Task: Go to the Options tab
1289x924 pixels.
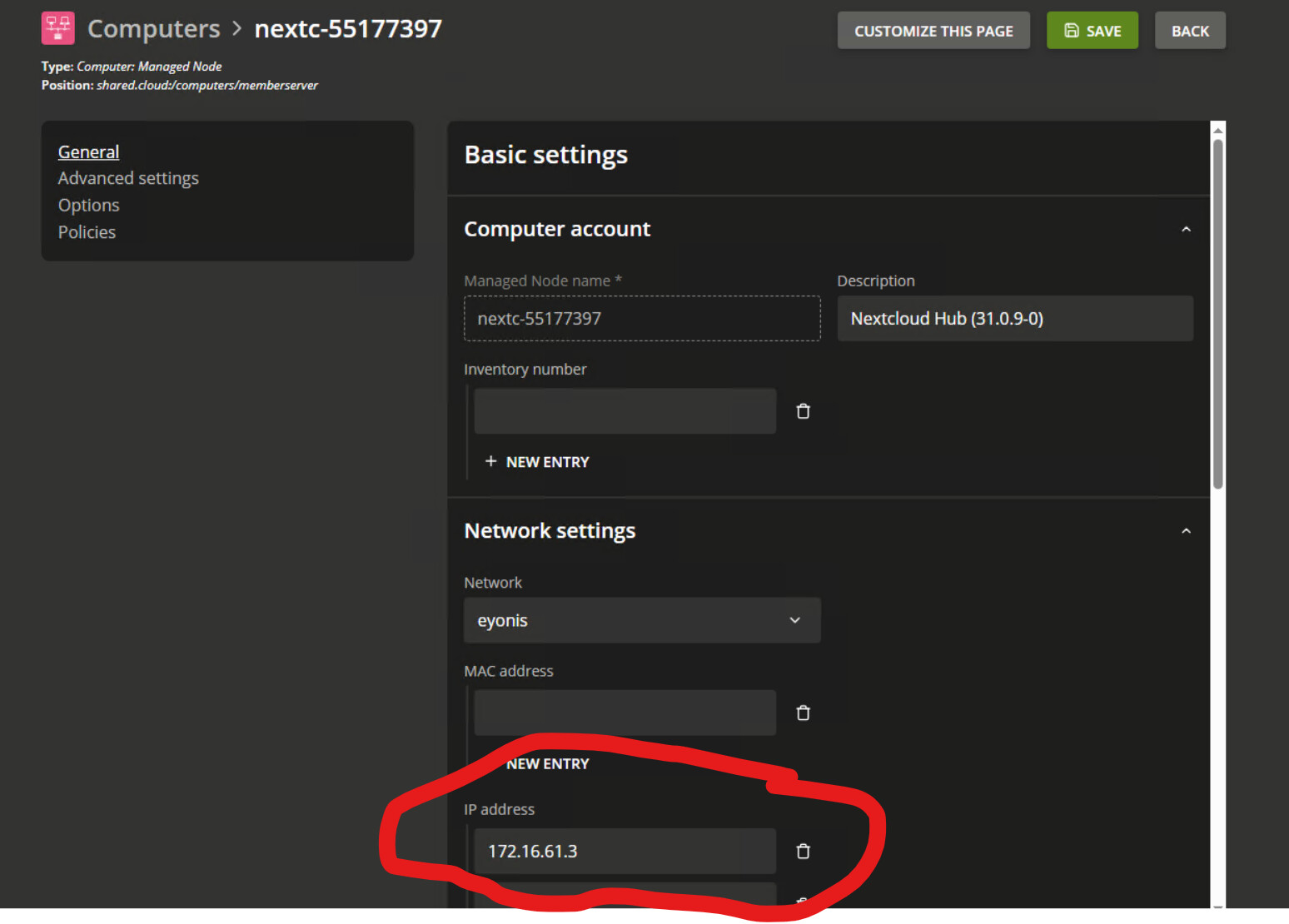Action: (x=88, y=206)
